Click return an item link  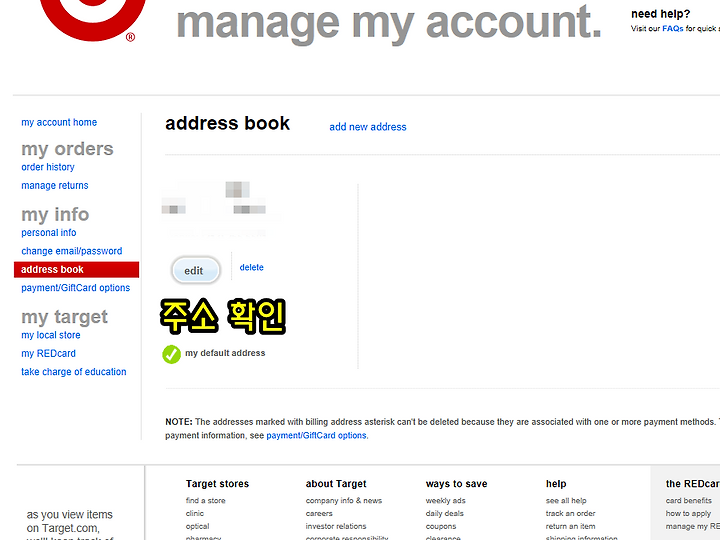pyautogui.click(x=570, y=526)
